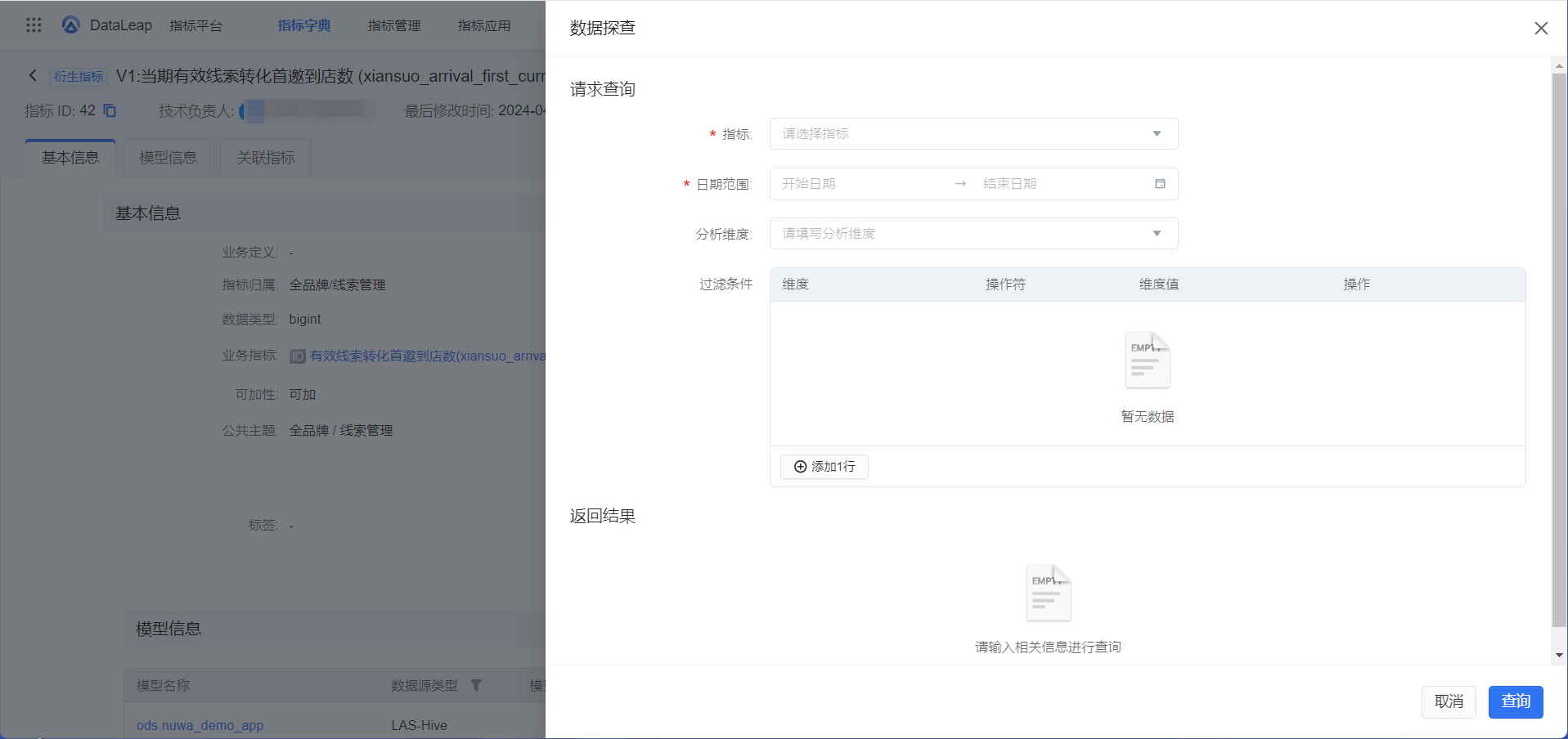
Task: Click the 数据源类型 column header
Action: pyautogui.click(x=425, y=685)
